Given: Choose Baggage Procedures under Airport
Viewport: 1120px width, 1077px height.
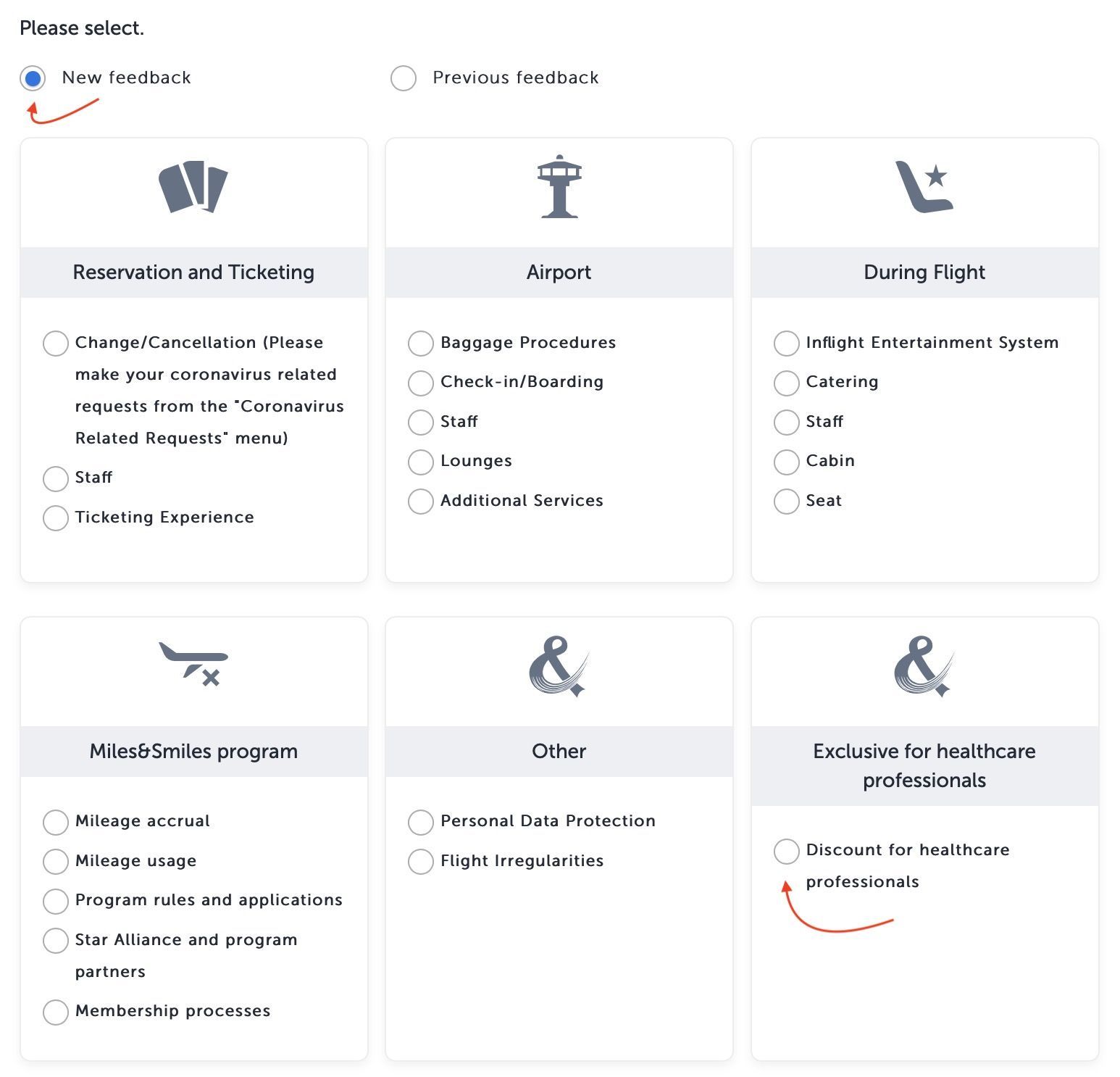Looking at the screenshot, I should (x=420, y=344).
